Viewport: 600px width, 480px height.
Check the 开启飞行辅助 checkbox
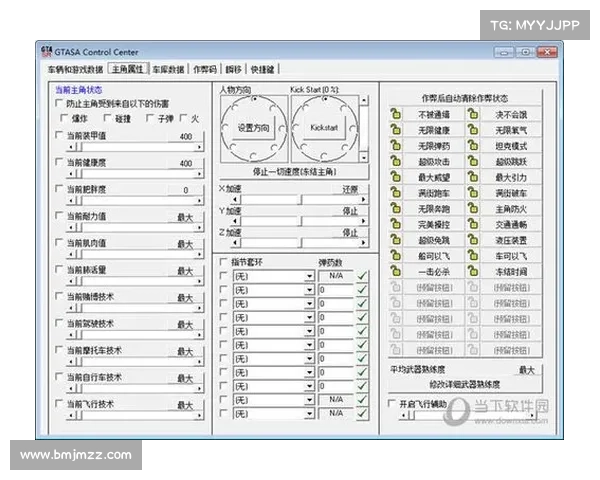[392, 404]
